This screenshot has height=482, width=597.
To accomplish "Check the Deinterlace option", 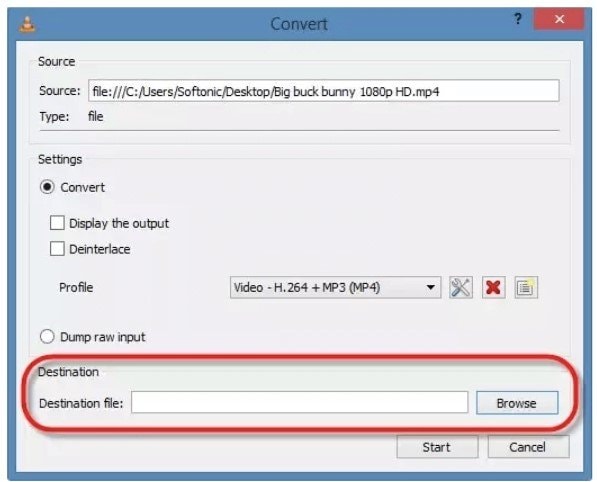I will tap(57, 249).
